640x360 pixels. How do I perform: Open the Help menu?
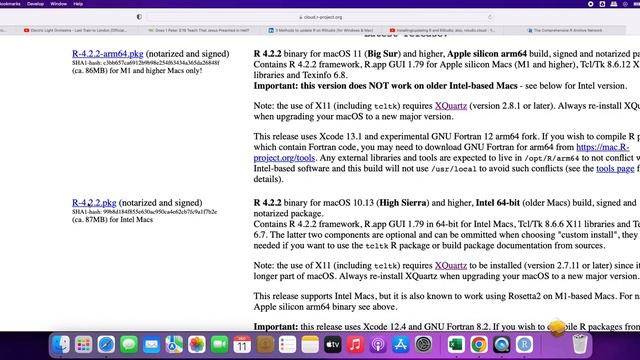pos(78,4)
